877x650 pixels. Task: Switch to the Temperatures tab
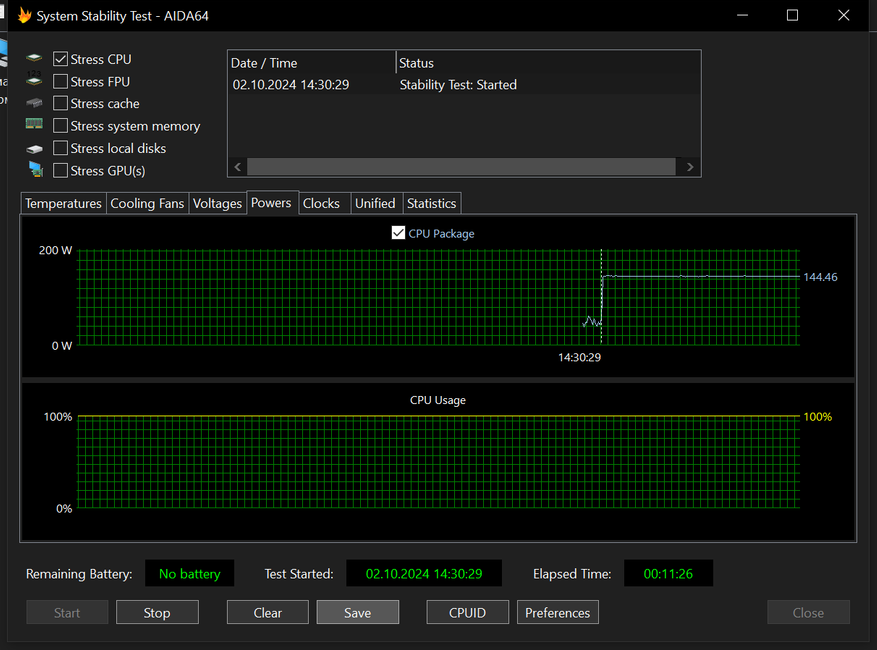coord(63,203)
